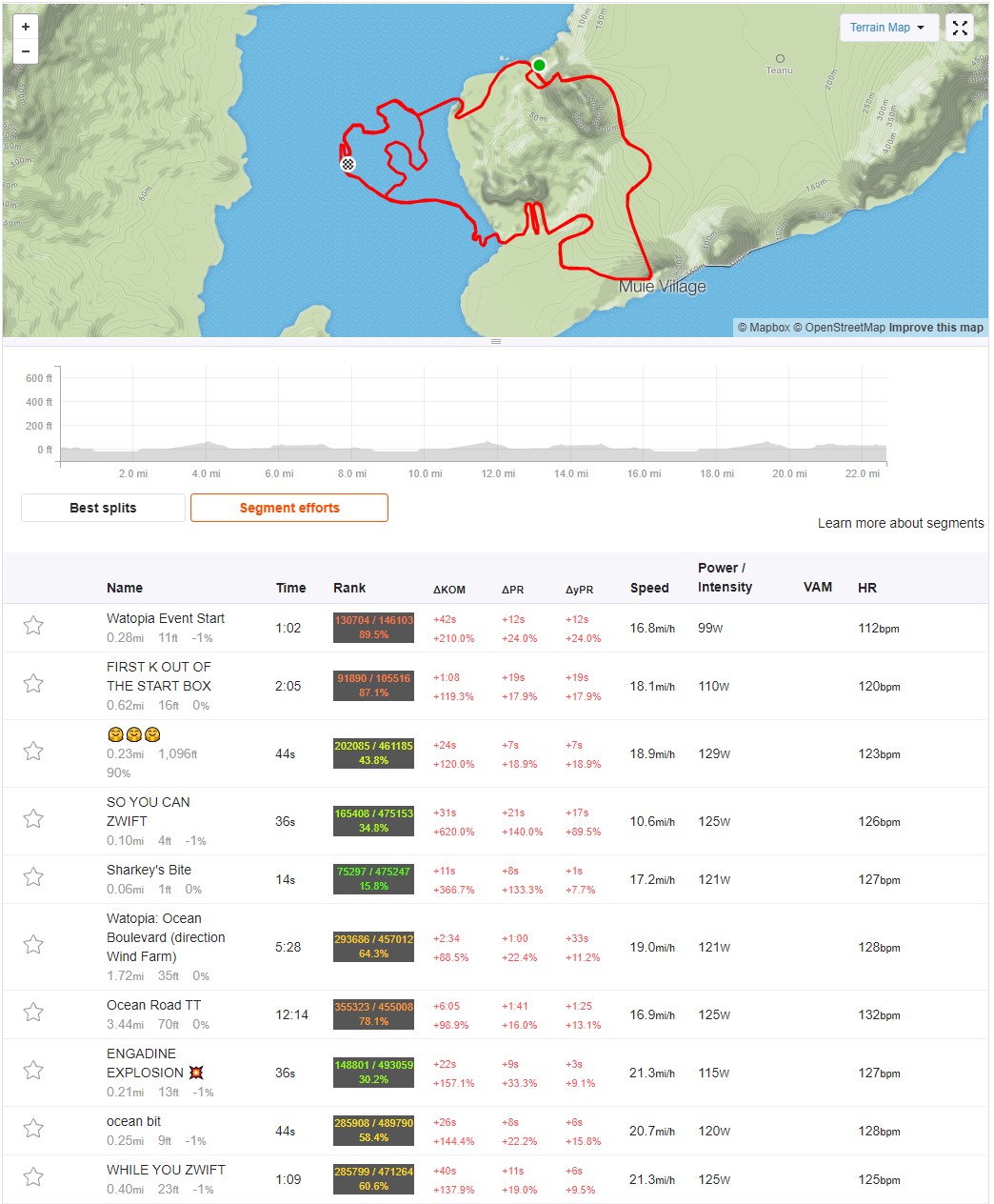The width and height of the screenshot is (994, 1204).
Task: Open the Terrain Map dropdown
Action: click(x=888, y=28)
